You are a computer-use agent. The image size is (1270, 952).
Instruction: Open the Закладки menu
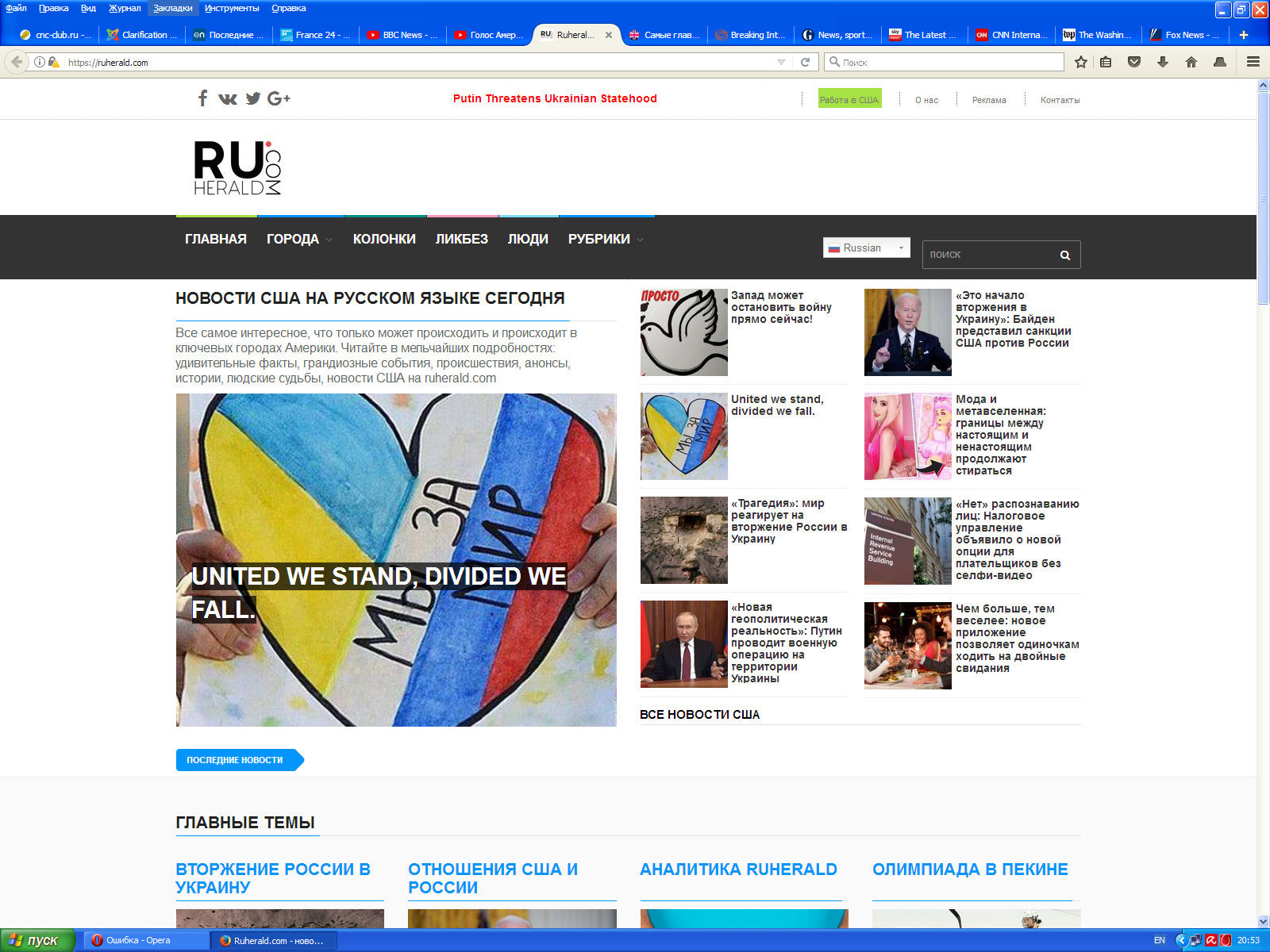click(x=173, y=8)
